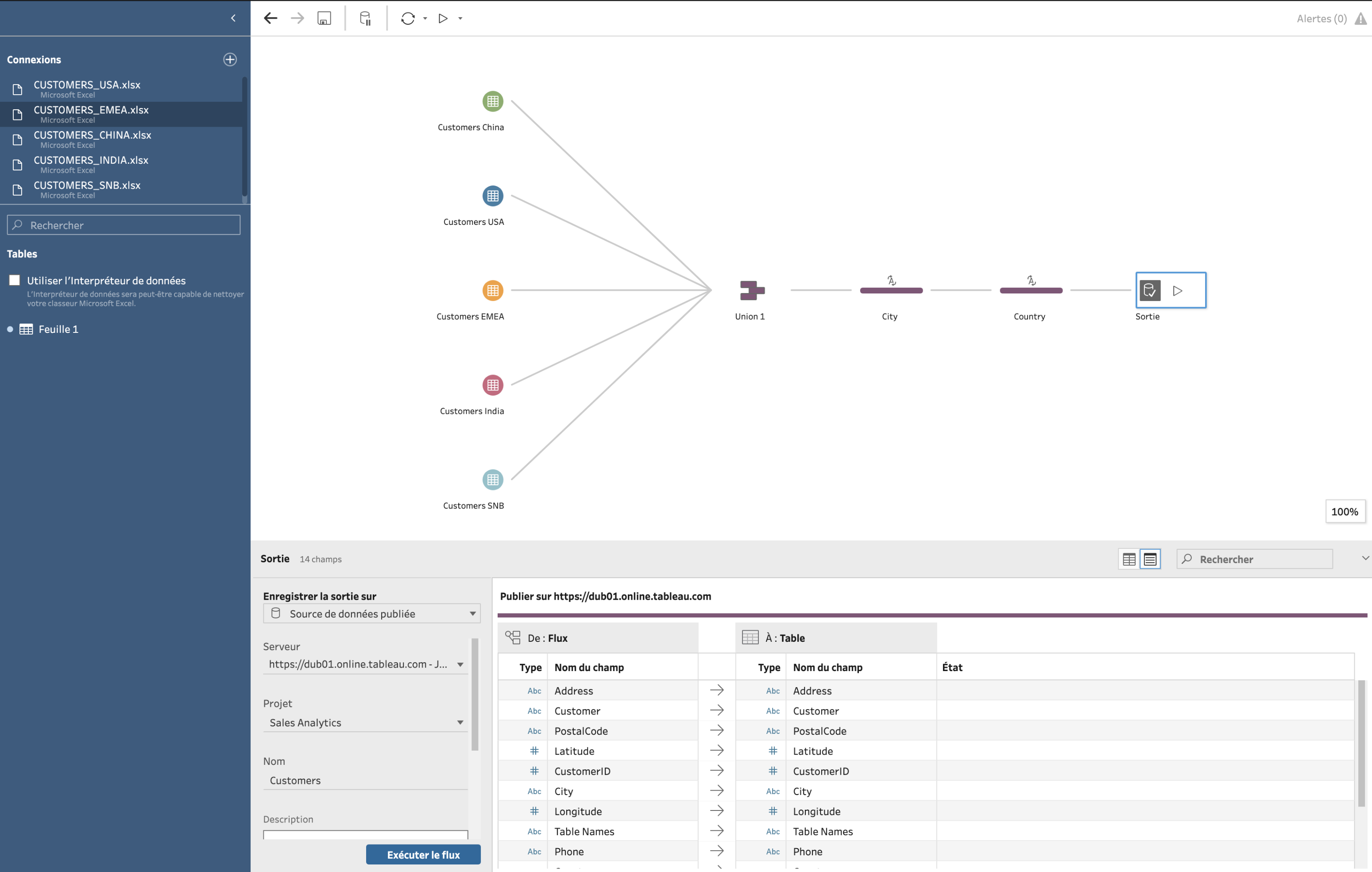Click the 100% zoom level indicator
The image size is (1372, 872).
click(1345, 511)
